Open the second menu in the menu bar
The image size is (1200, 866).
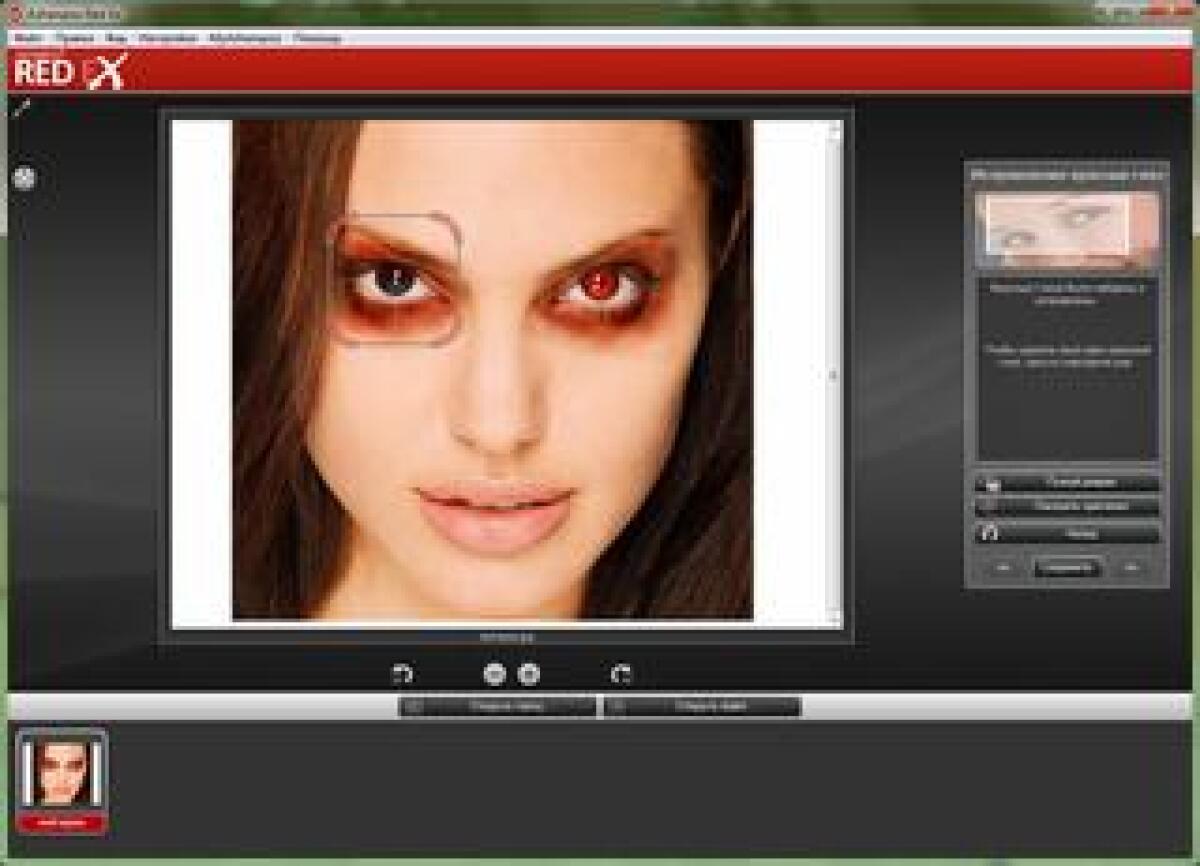(x=74, y=38)
